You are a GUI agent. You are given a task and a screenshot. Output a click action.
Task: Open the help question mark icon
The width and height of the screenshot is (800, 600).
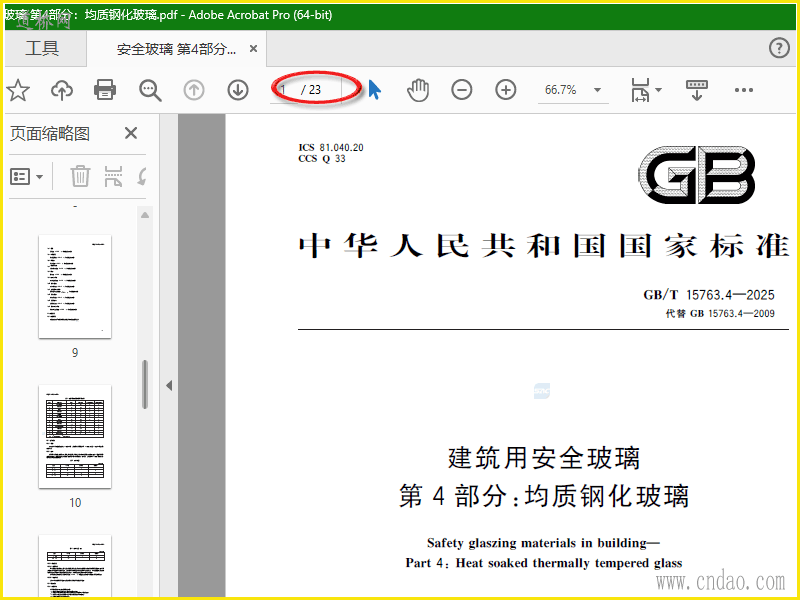tap(779, 48)
